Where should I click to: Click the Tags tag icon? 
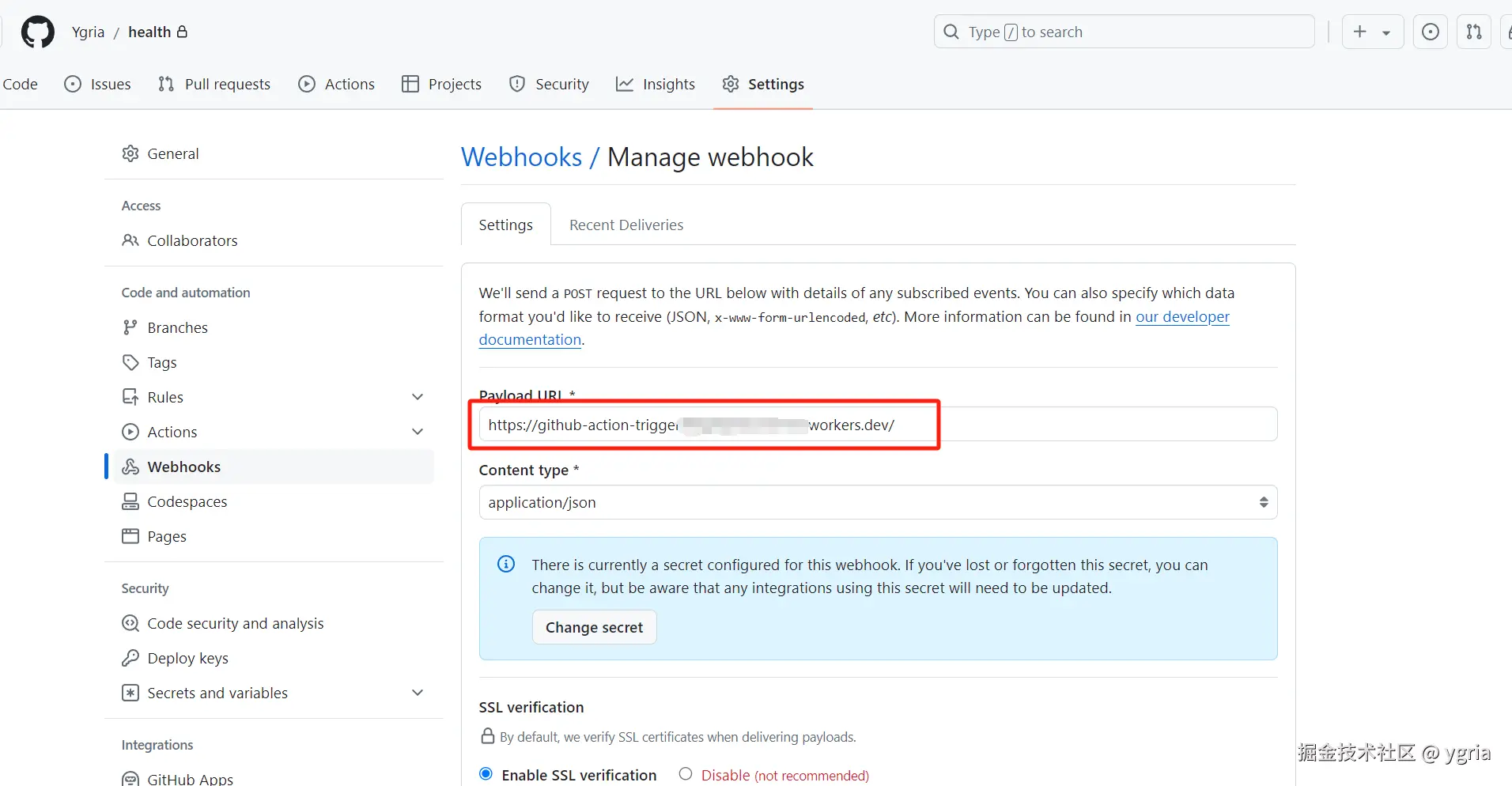point(130,362)
